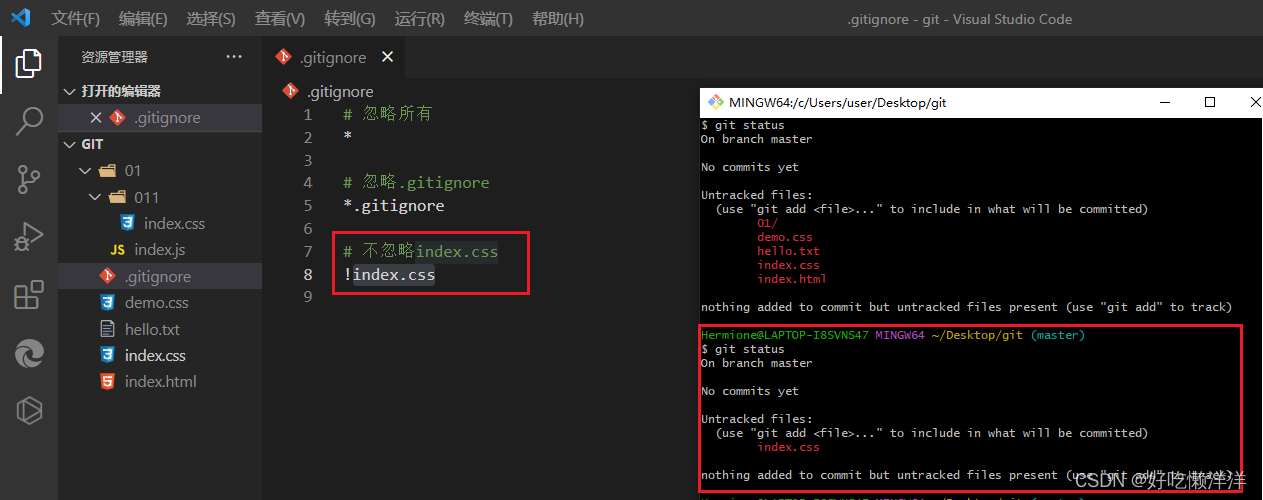Open the Run menu 运行(R)

[420, 19]
